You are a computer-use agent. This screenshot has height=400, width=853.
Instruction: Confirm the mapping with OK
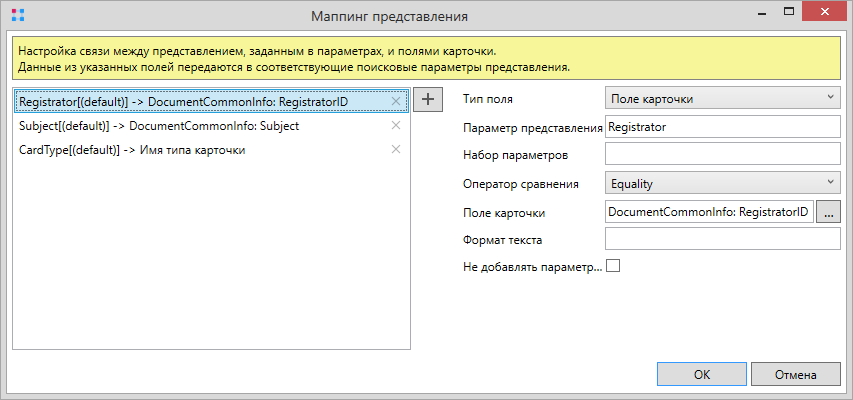tap(702, 374)
